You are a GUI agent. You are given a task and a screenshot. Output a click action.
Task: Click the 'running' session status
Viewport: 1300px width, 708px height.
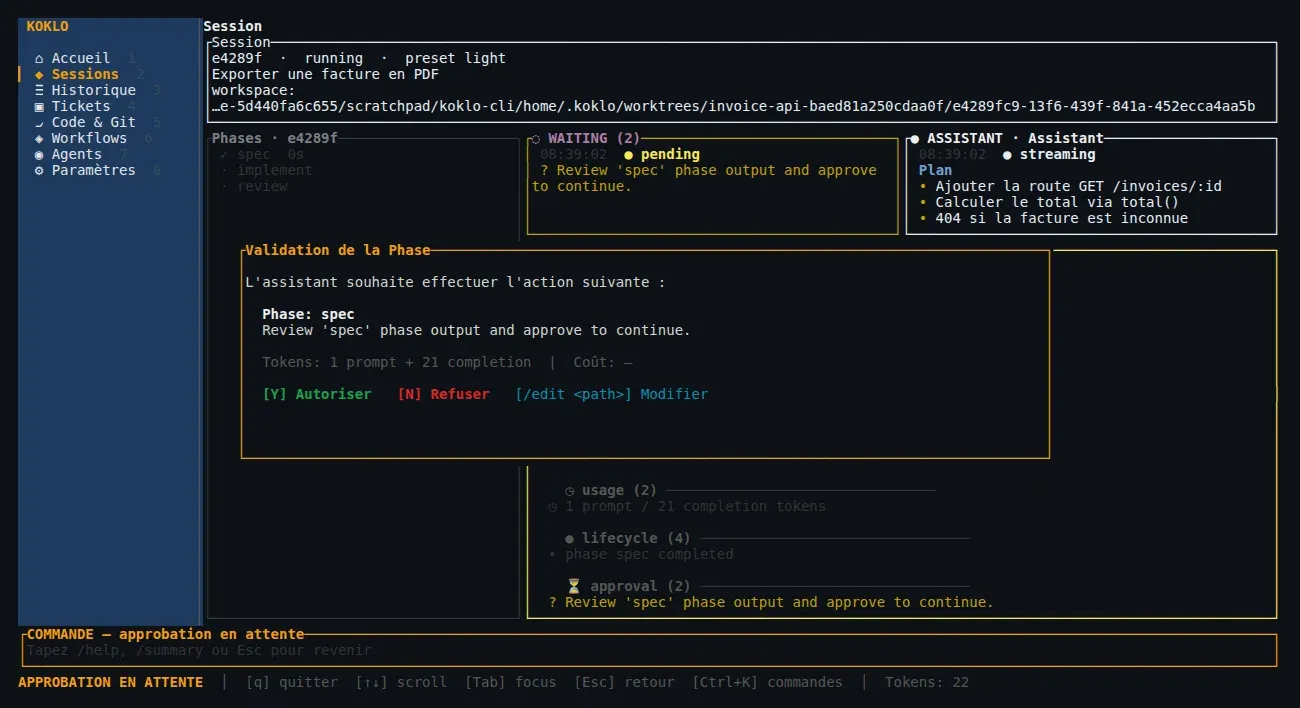point(334,58)
